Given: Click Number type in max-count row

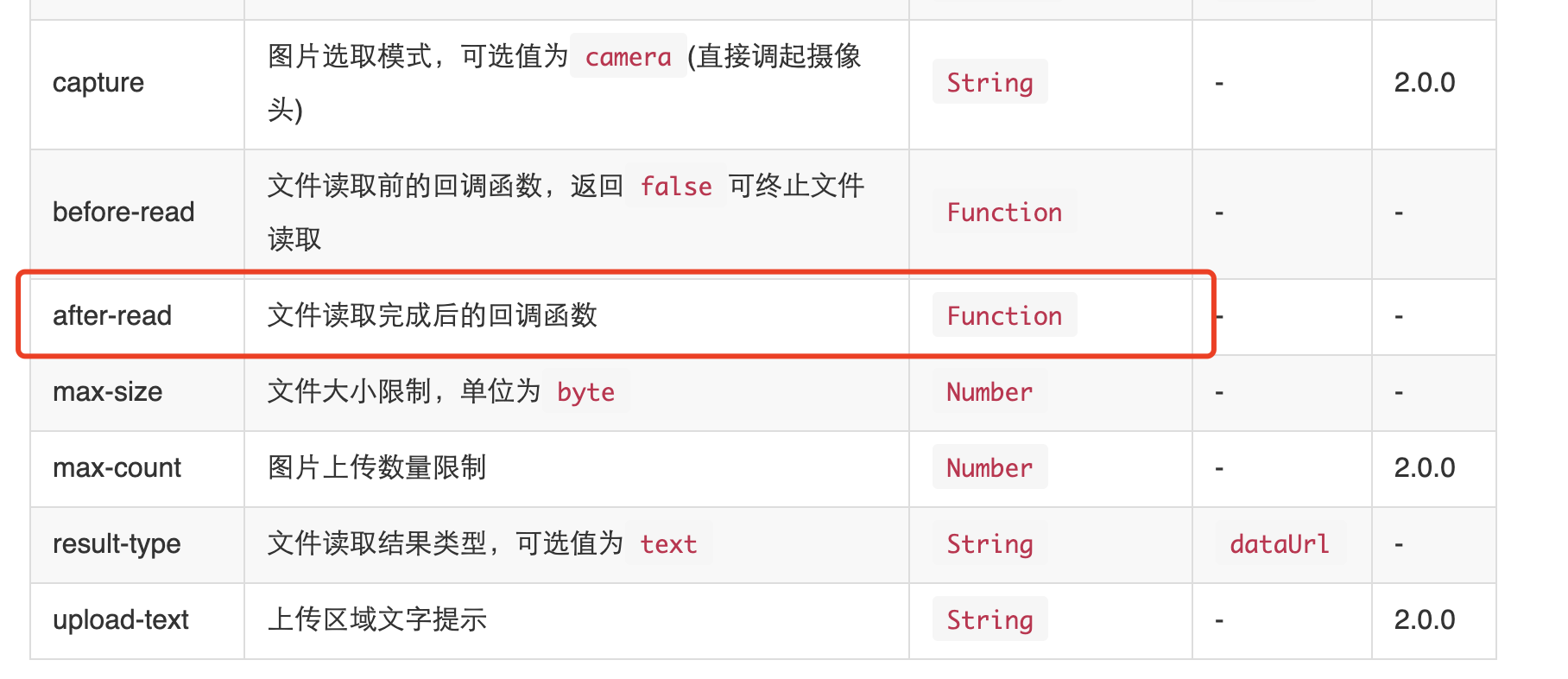Looking at the screenshot, I should pos(989,467).
